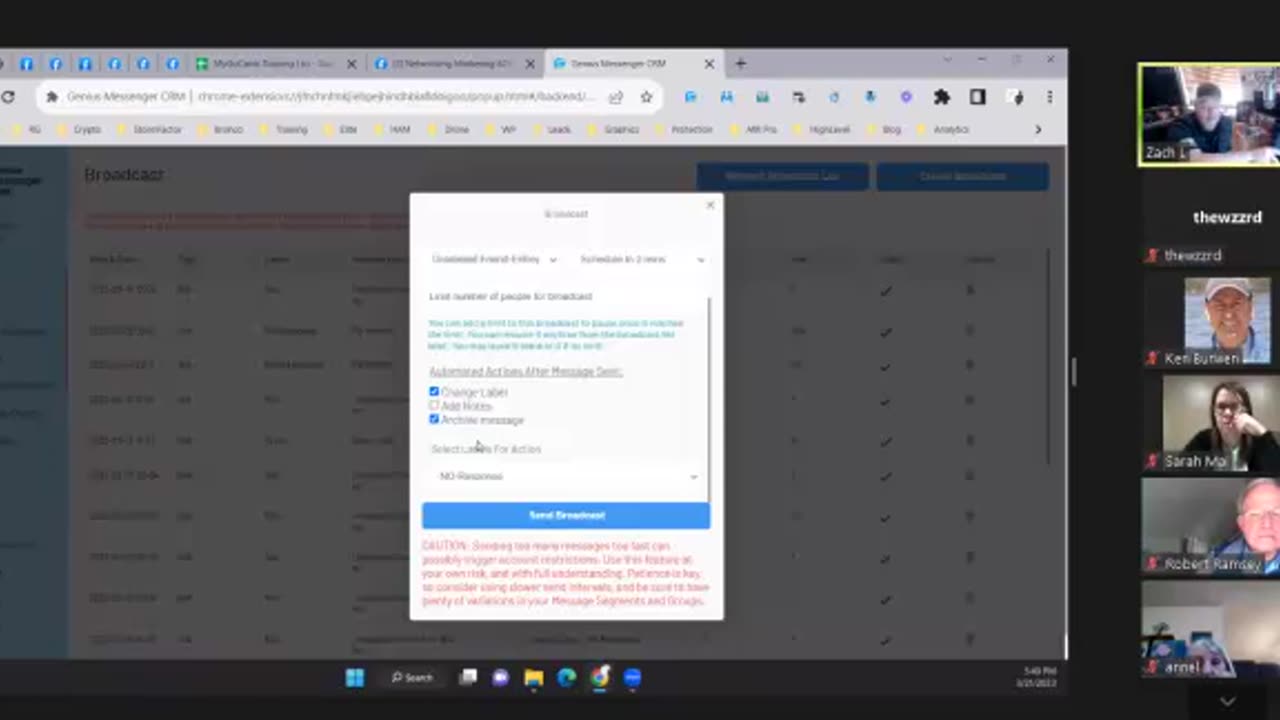
Task: Click the Send Broadcast button
Action: [566, 515]
